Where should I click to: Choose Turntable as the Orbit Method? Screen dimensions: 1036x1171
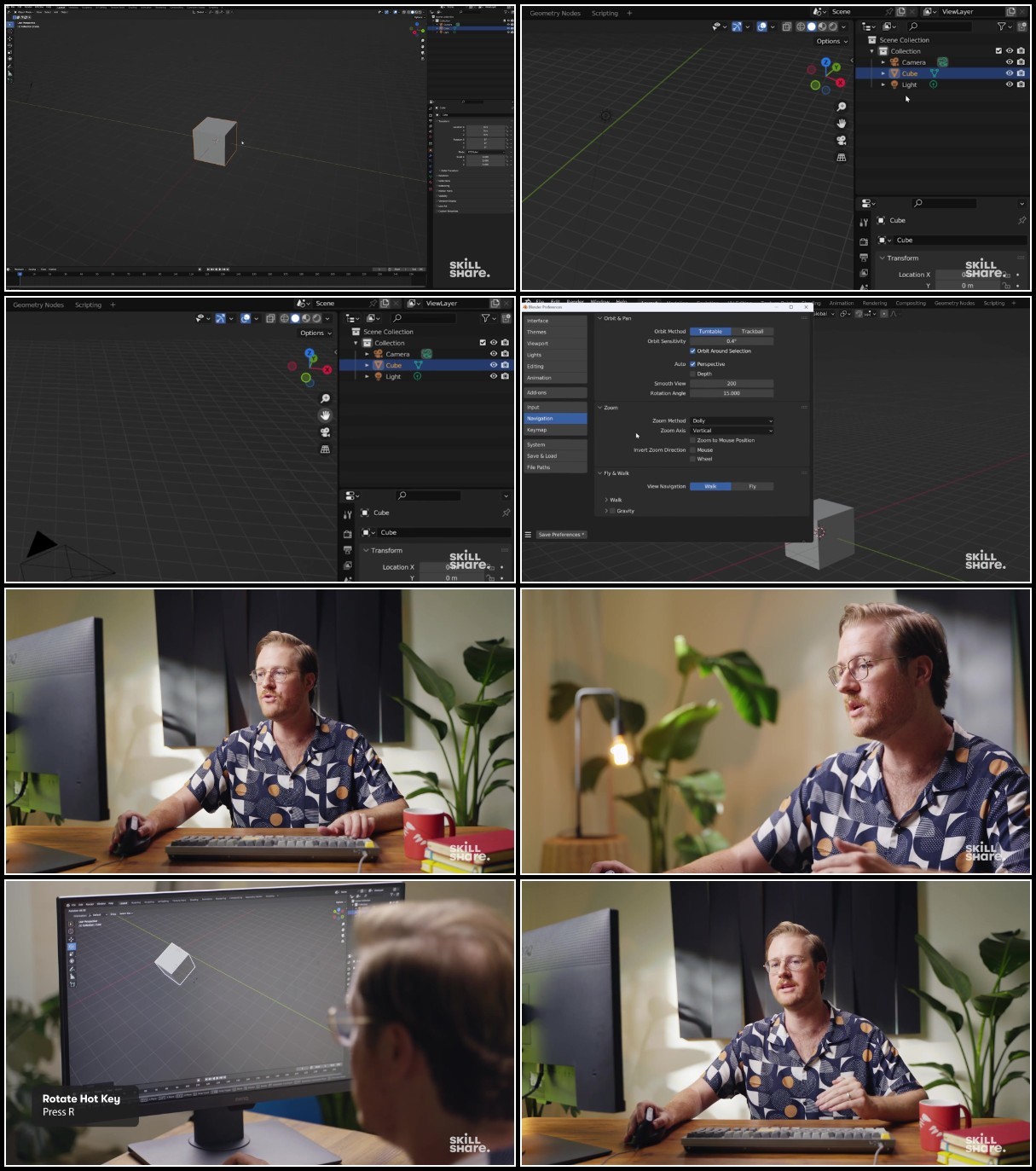[710, 331]
